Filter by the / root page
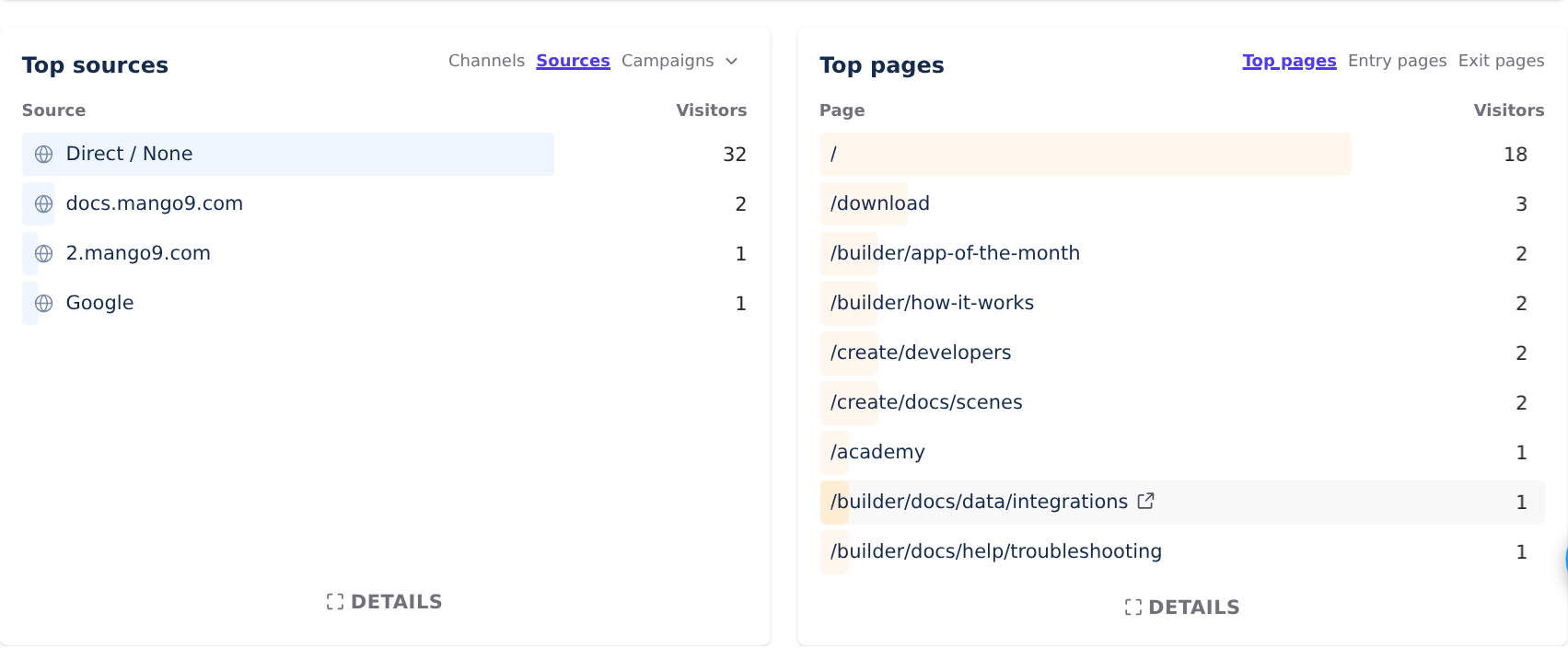 pyautogui.click(x=833, y=154)
